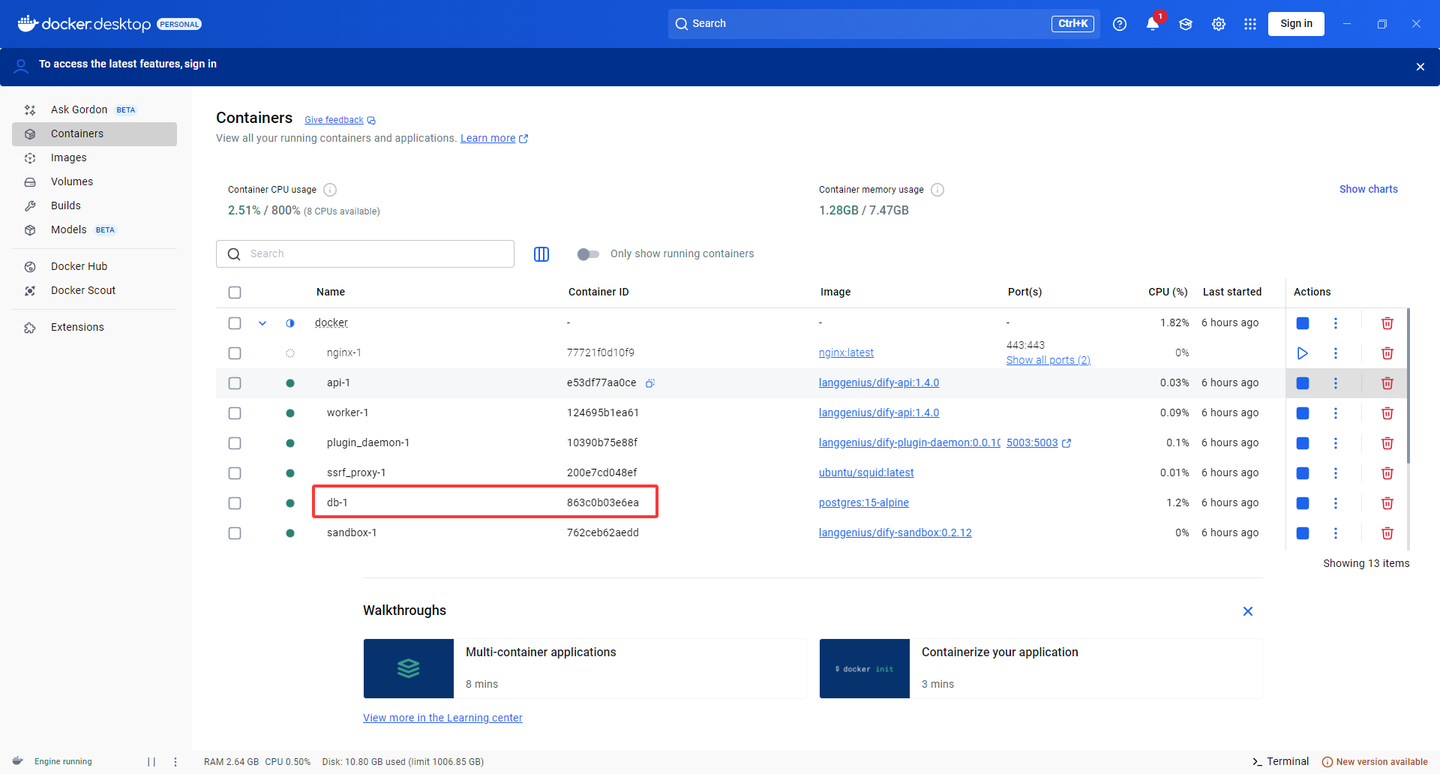
Task: Enable Only show running containers
Action: click(588, 253)
